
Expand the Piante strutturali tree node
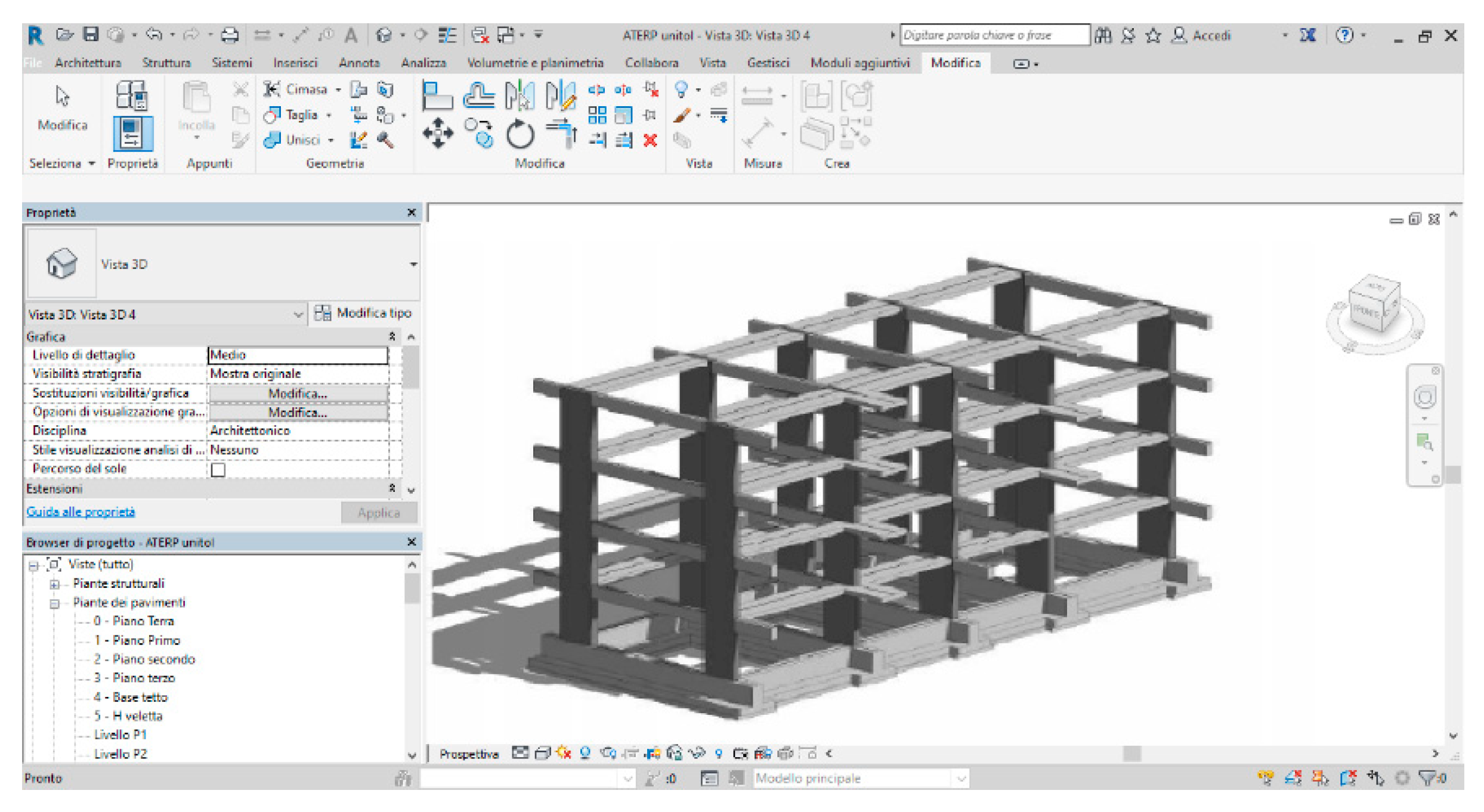pyautogui.click(x=54, y=584)
